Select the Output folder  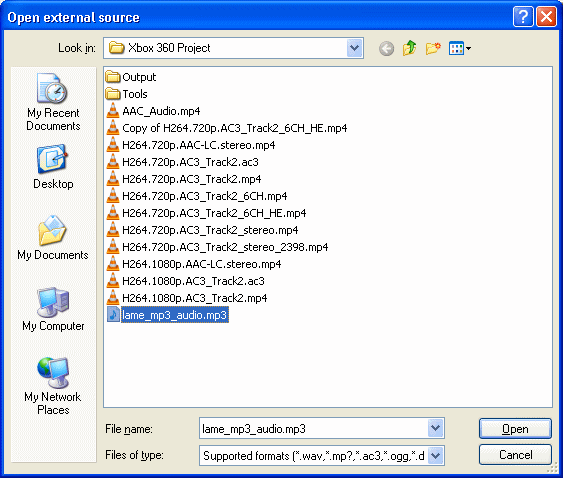point(131,77)
